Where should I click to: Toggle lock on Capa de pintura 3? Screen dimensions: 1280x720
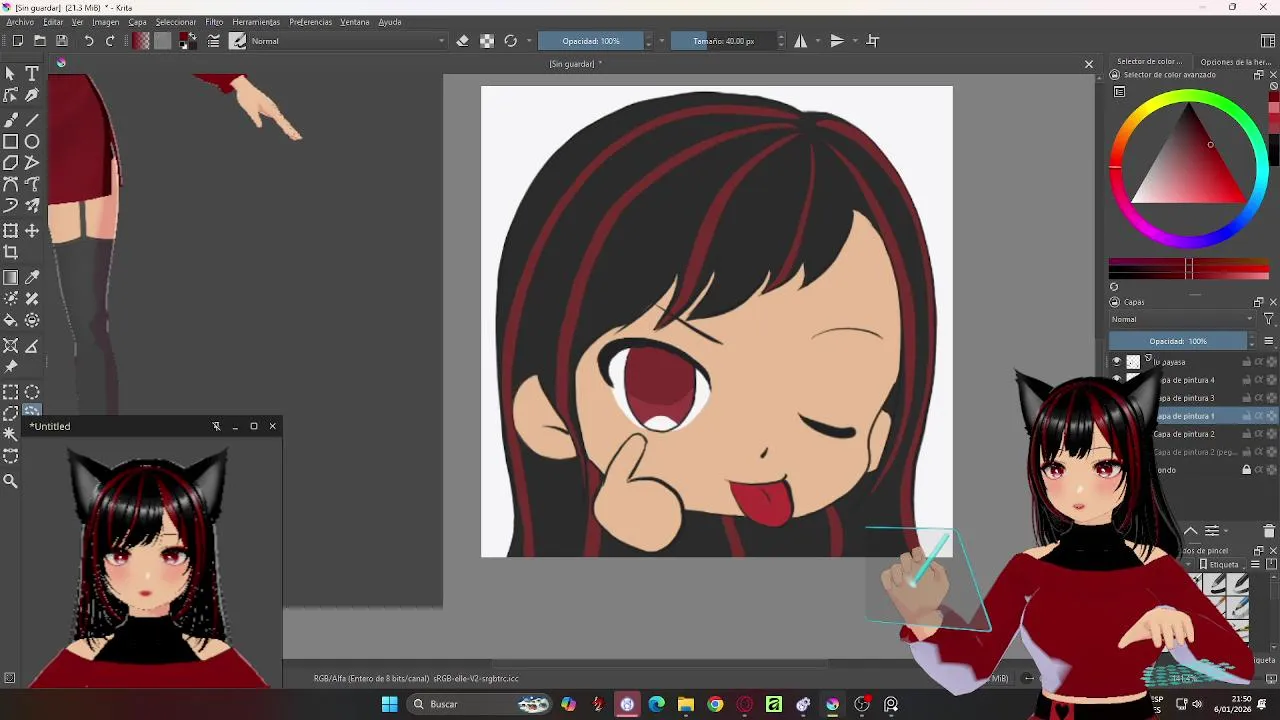point(1247,398)
